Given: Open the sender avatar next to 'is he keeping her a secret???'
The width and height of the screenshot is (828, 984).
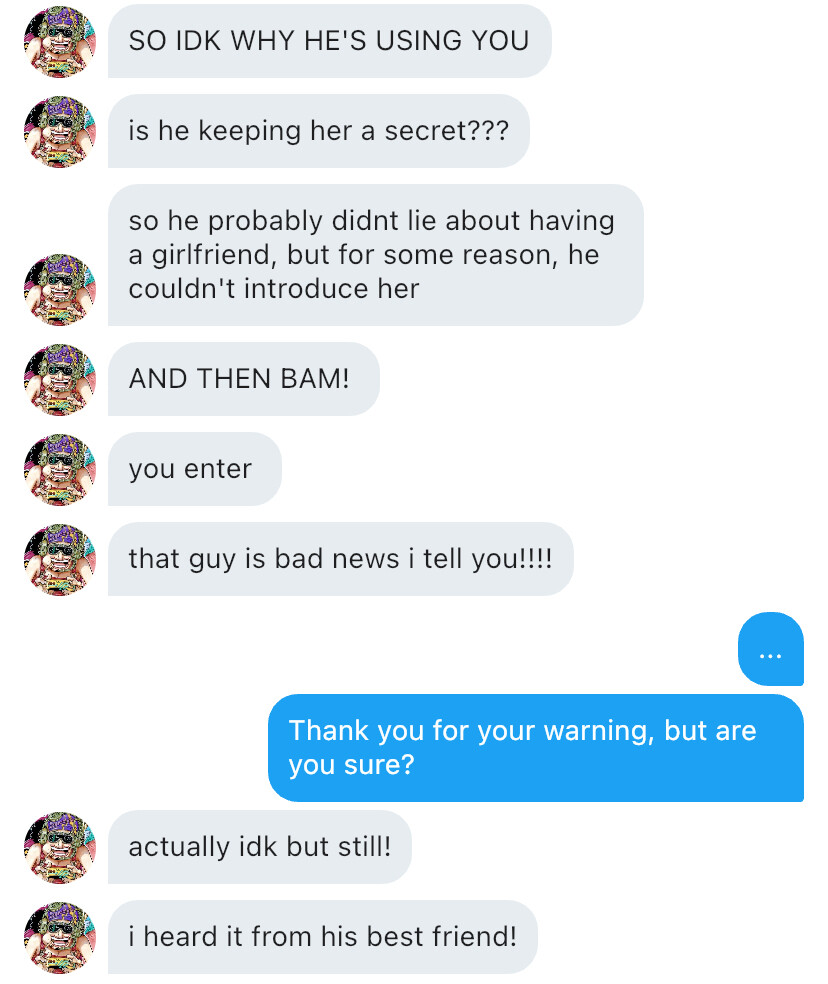Looking at the screenshot, I should click(x=59, y=131).
